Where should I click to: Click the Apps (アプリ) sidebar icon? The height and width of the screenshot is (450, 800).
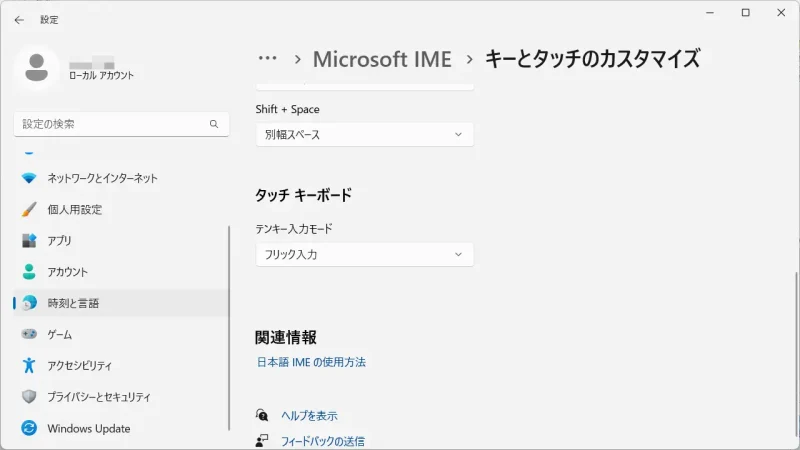pyautogui.click(x=29, y=241)
